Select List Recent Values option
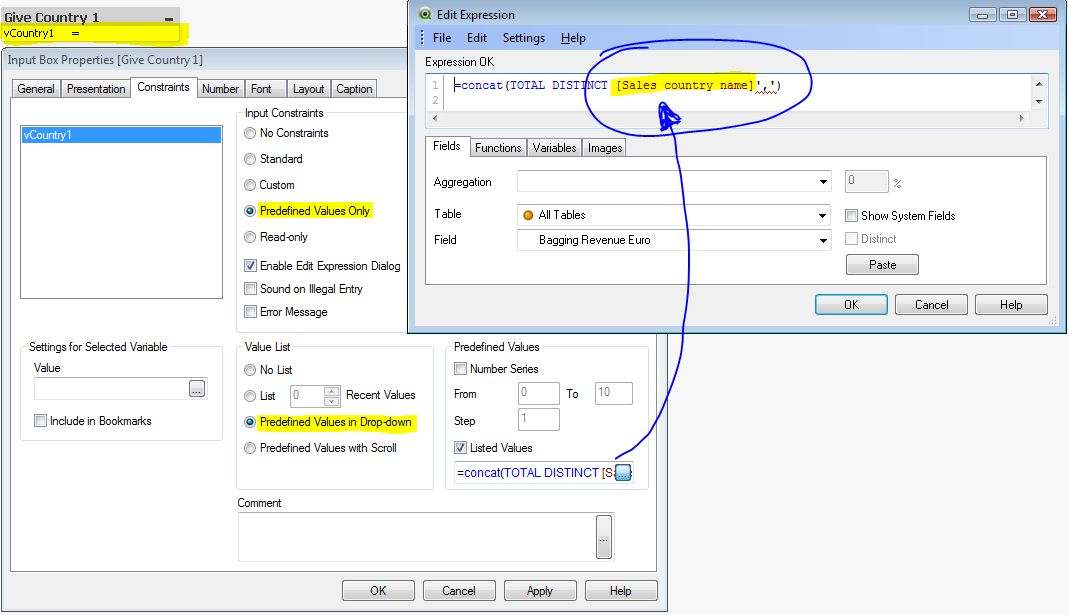1069x615 pixels. 250,395
